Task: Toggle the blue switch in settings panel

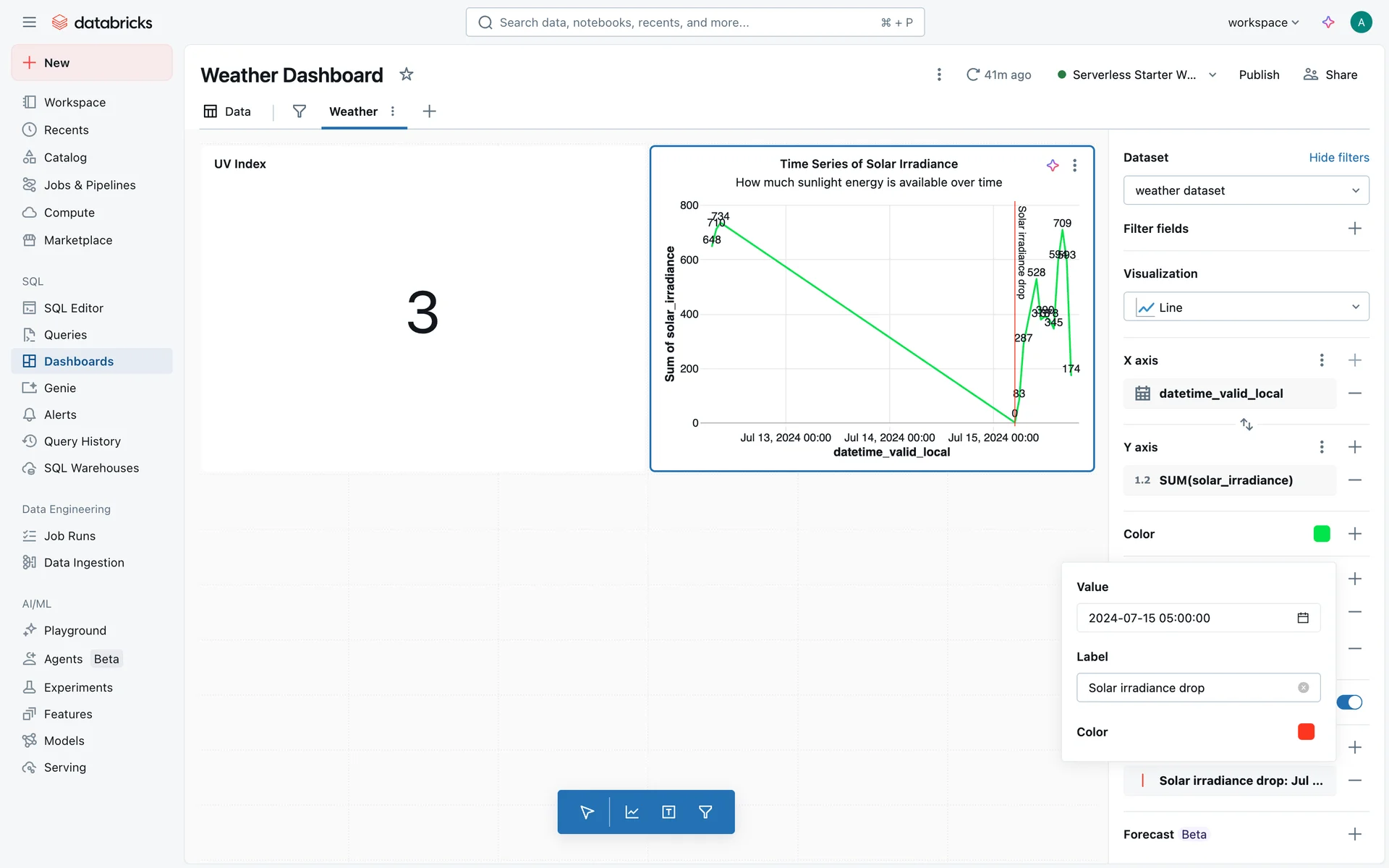Action: pyautogui.click(x=1349, y=702)
